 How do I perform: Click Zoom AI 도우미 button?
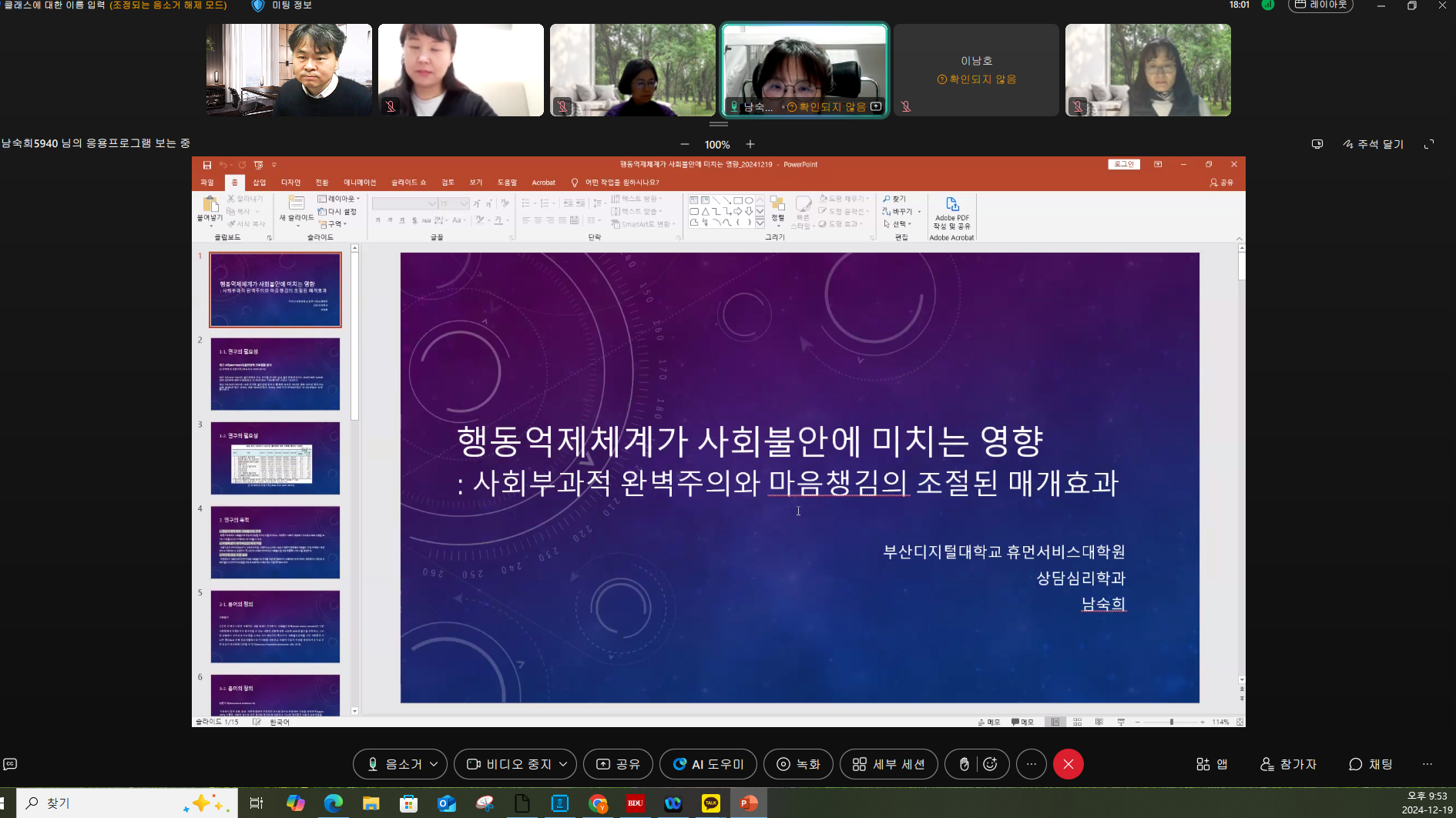(708, 764)
